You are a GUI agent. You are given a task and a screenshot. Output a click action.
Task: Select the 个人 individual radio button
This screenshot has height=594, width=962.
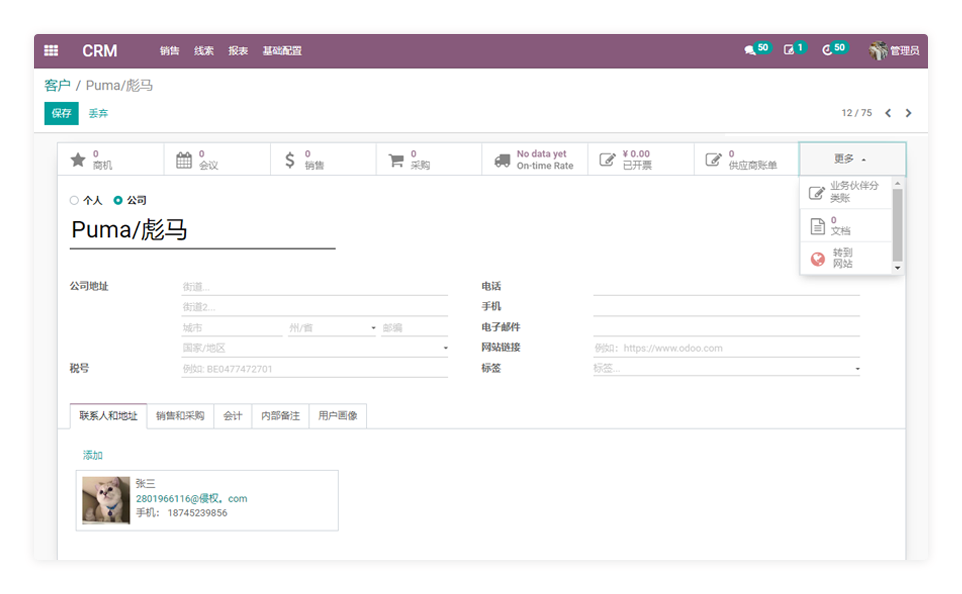(x=75, y=201)
